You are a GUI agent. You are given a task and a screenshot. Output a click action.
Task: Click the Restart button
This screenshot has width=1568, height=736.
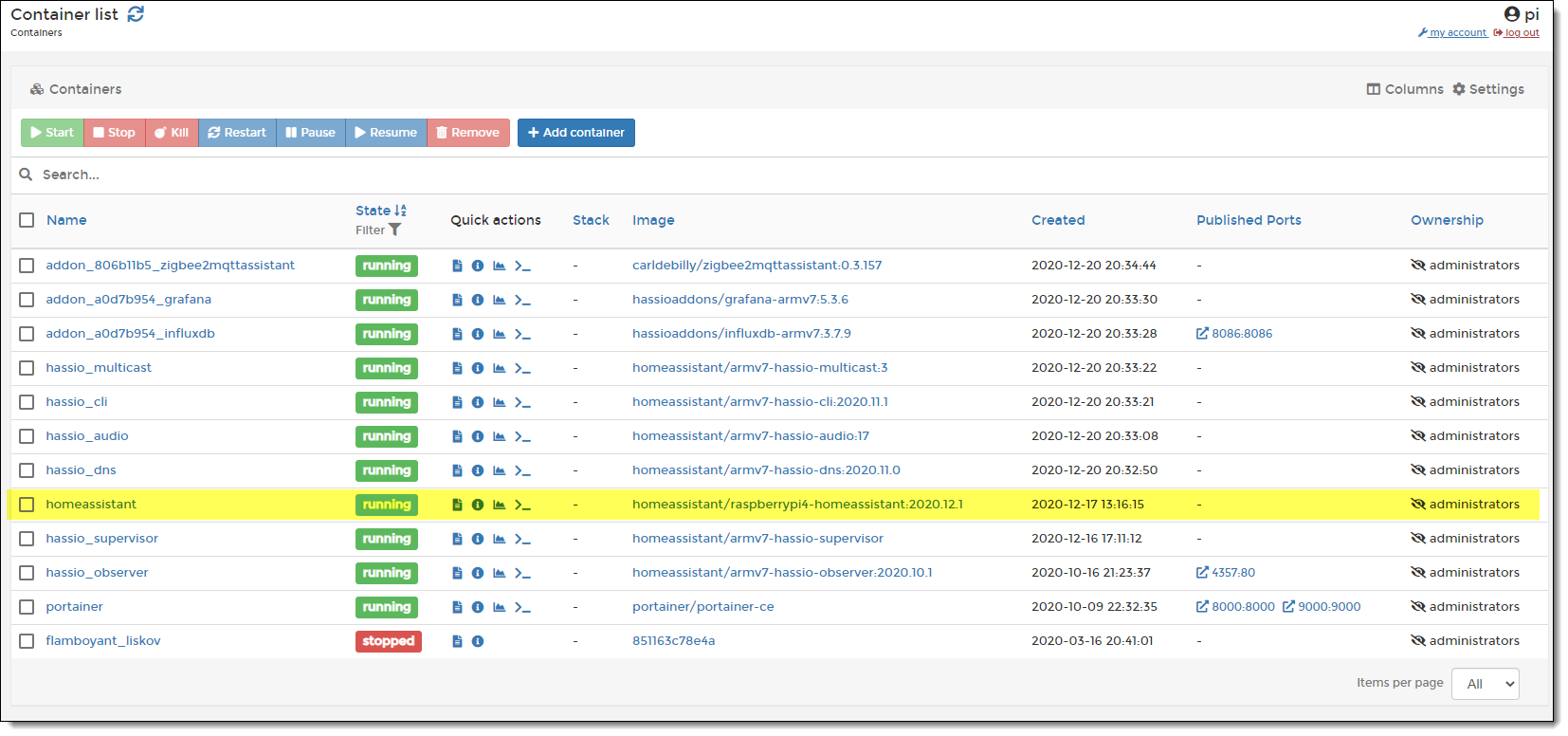(x=237, y=133)
